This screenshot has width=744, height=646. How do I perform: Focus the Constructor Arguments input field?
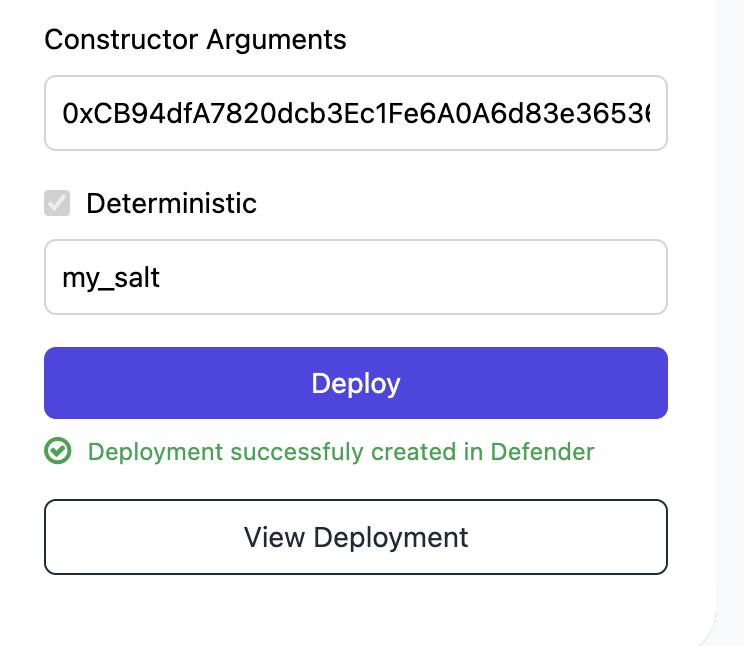pyautogui.click(x=356, y=113)
